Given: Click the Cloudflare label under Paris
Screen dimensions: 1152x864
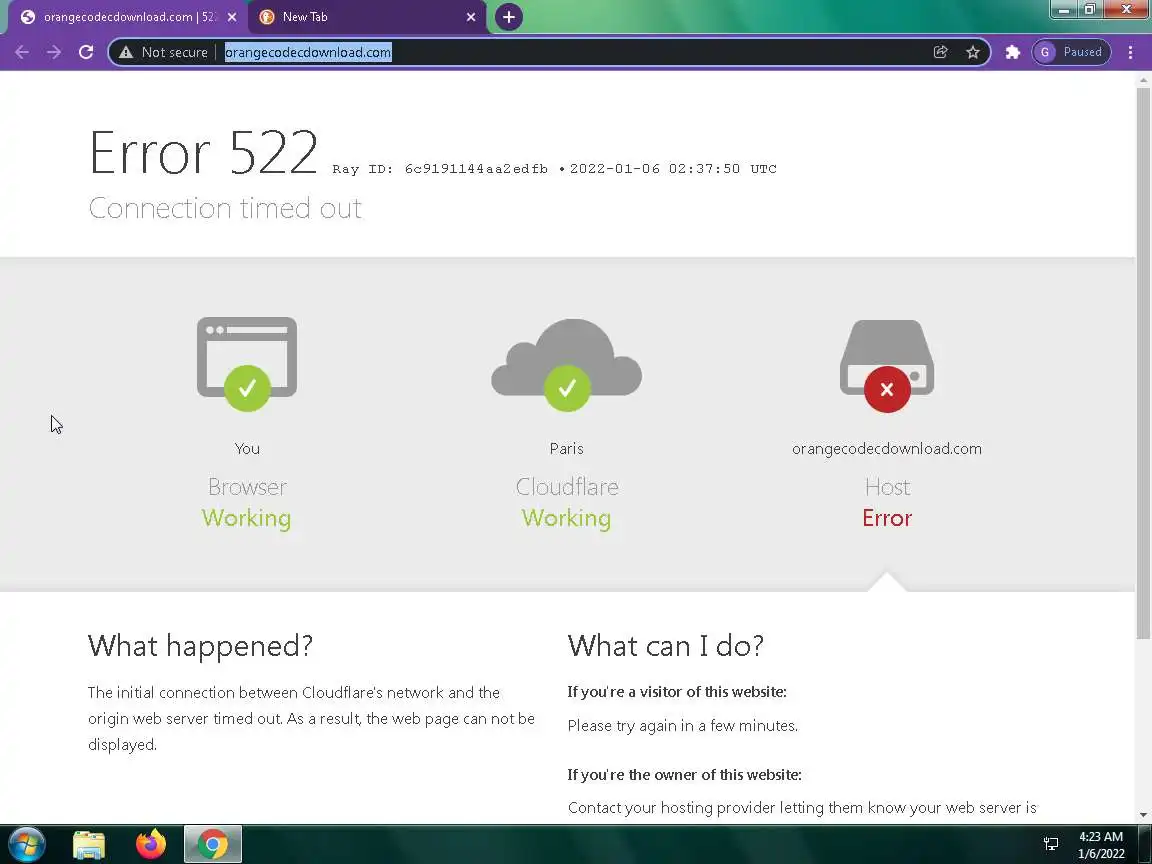Looking at the screenshot, I should pyautogui.click(x=566, y=486).
